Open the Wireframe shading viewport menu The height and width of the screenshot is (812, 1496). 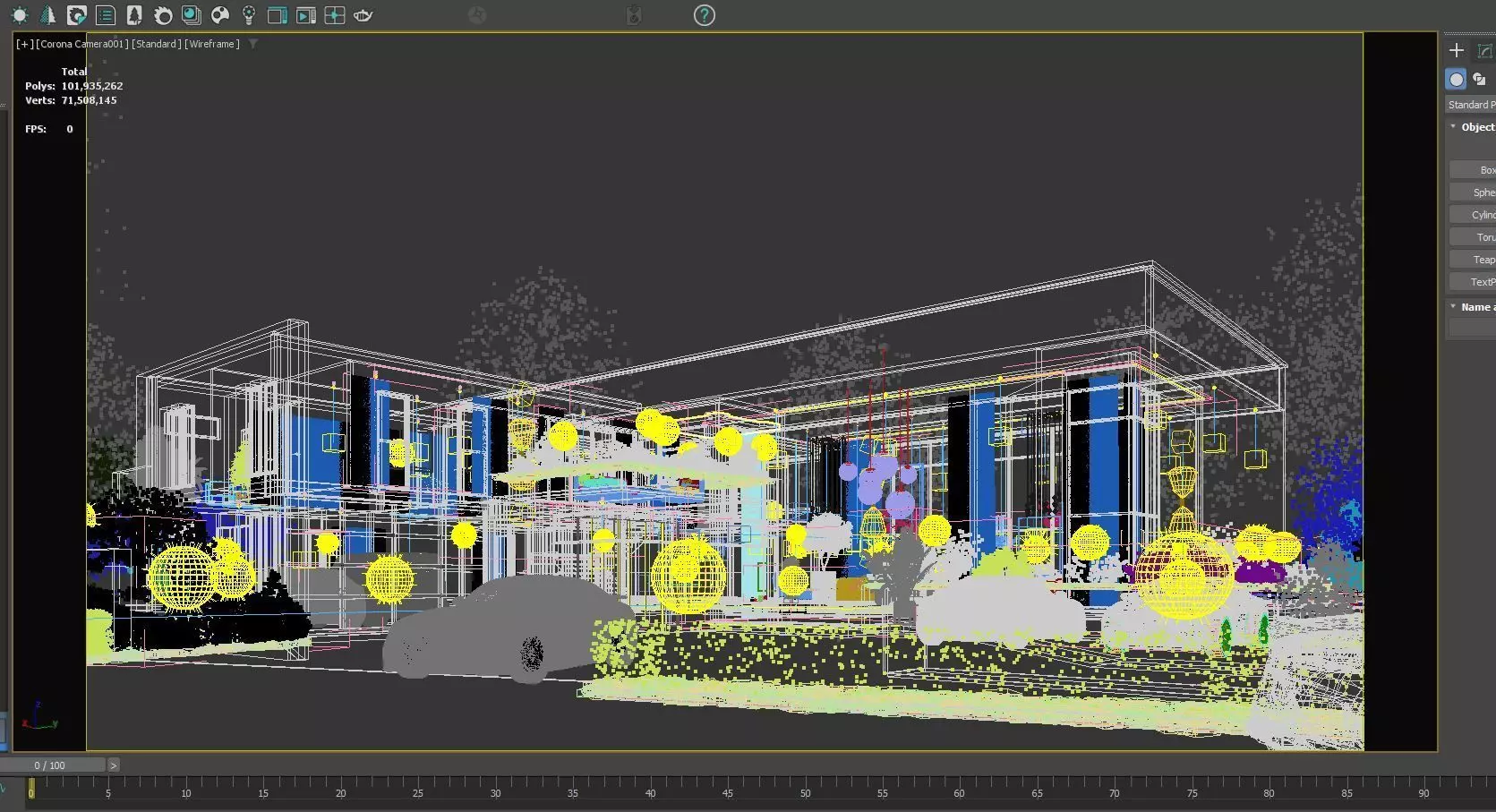[x=212, y=44]
